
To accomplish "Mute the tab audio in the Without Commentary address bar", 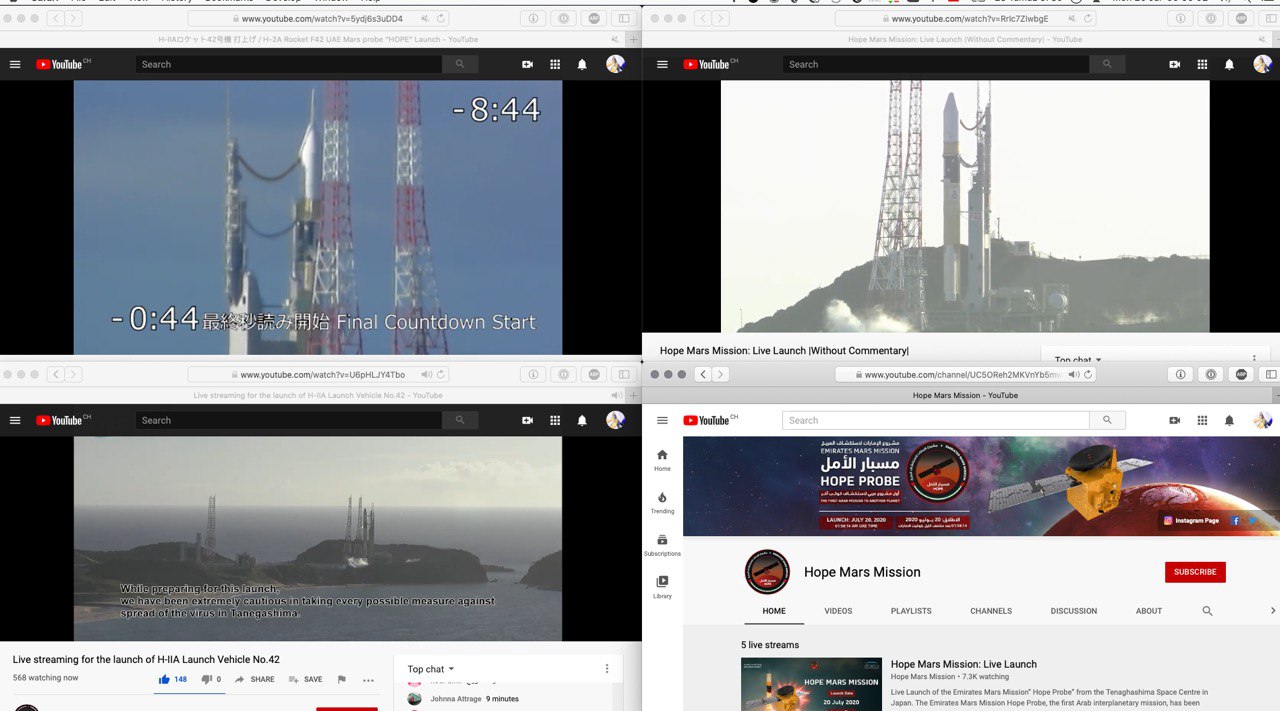I will (1074, 18).
